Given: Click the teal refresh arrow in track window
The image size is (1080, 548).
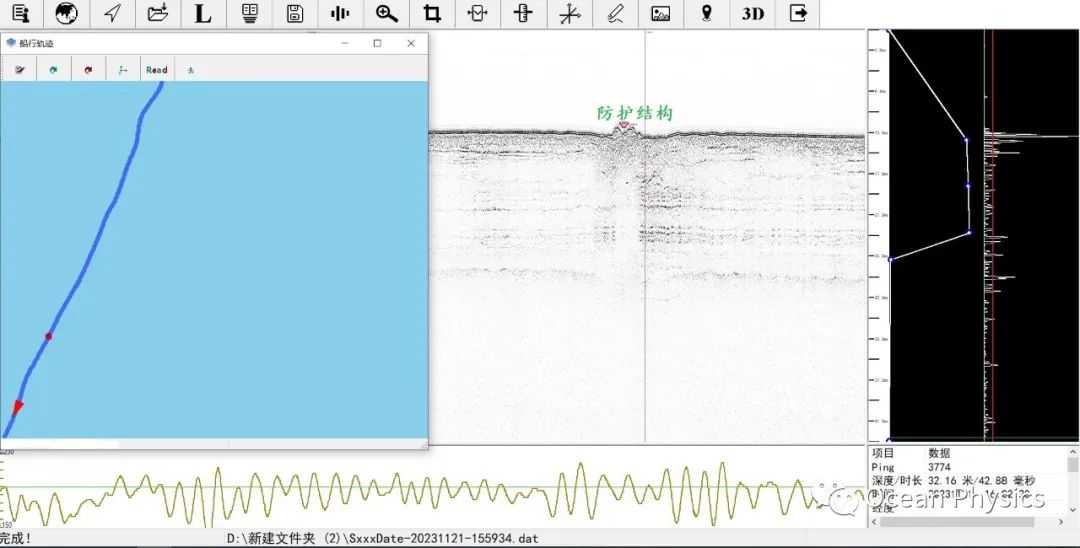Looking at the screenshot, I should click(54, 70).
